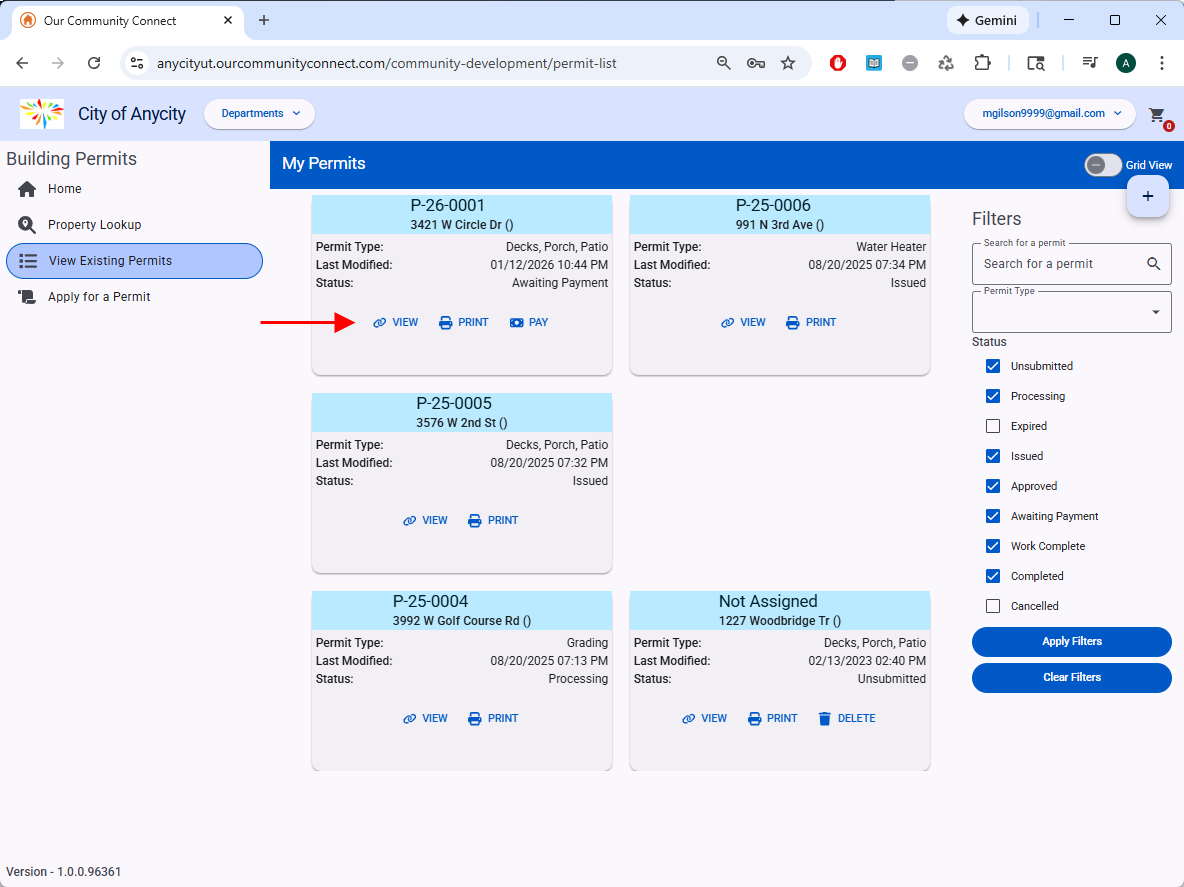
Task: Click the Pay icon on permit P-26-0001
Action: (516, 323)
